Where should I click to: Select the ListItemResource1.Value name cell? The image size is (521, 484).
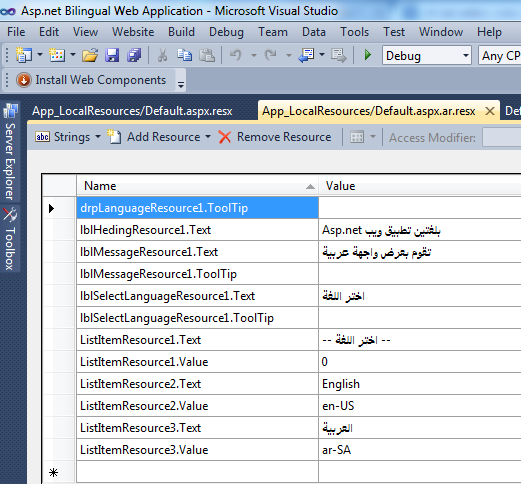(197, 362)
